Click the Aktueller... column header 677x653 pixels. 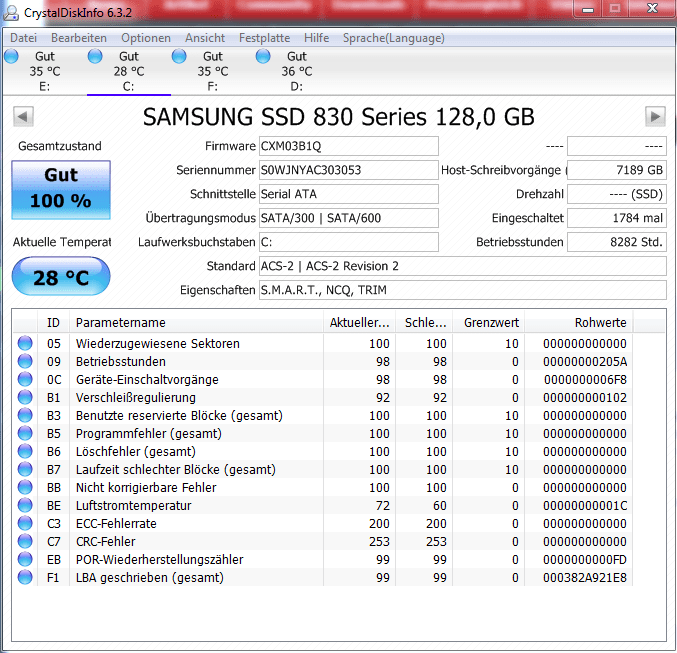(x=359, y=322)
